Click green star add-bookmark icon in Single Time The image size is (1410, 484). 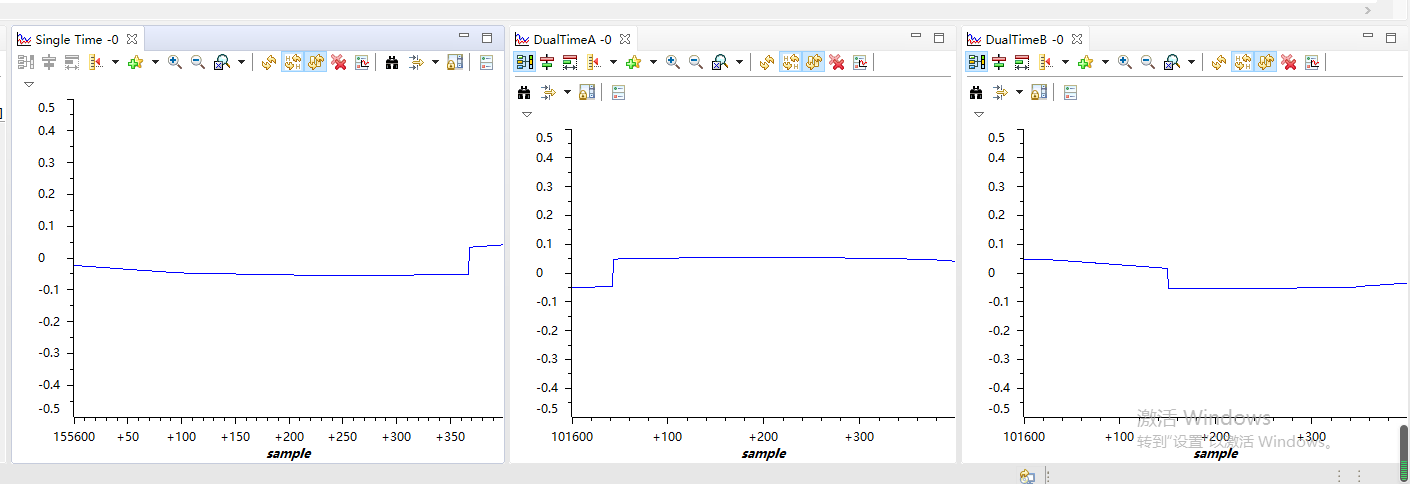coord(136,62)
